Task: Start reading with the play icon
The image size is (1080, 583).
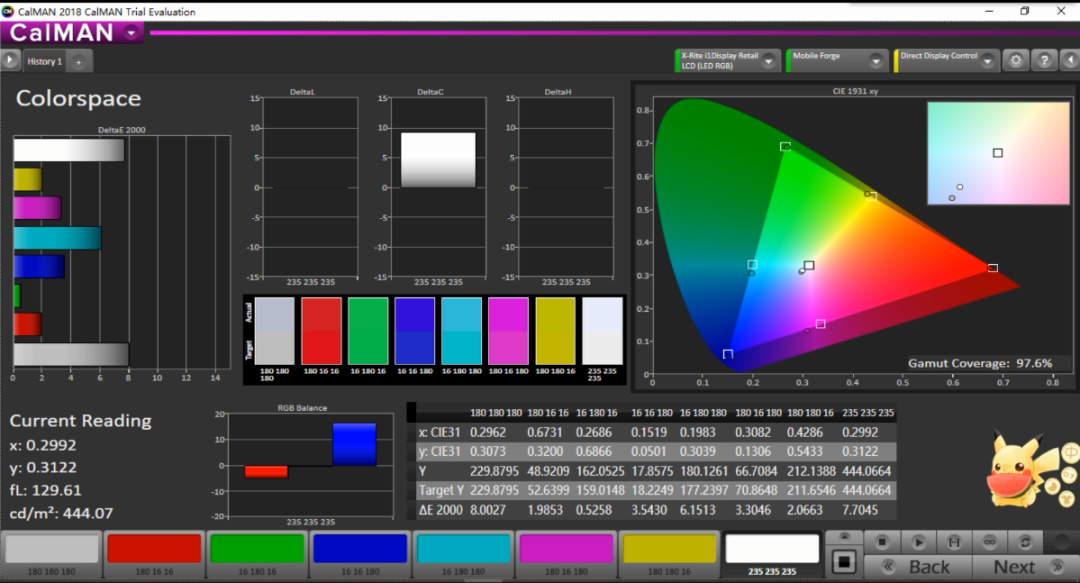Action: pos(918,541)
